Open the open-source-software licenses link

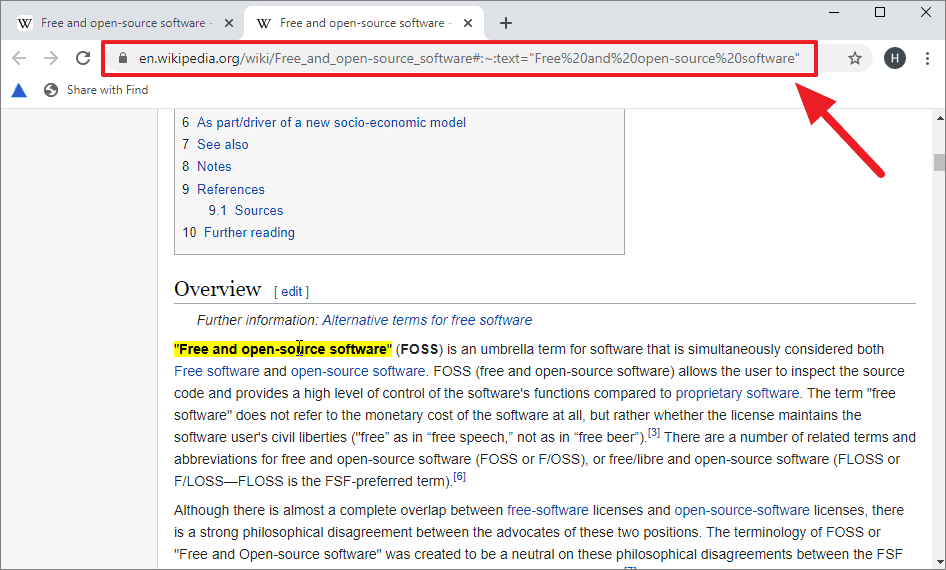(x=742, y=510)
